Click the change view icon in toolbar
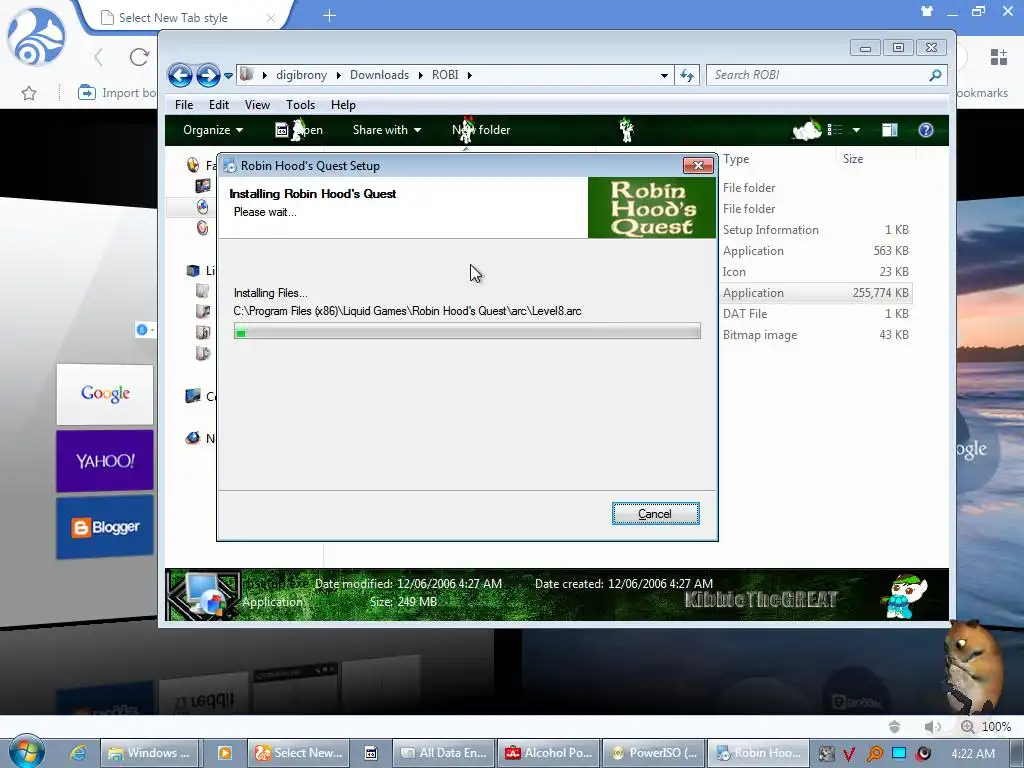The image size is (1024, 768). point(835,130)
